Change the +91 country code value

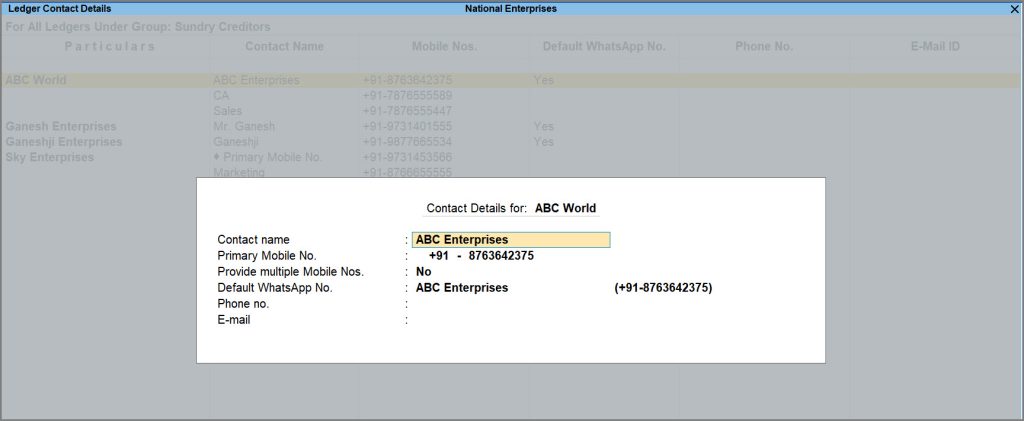tap(439, 256)
